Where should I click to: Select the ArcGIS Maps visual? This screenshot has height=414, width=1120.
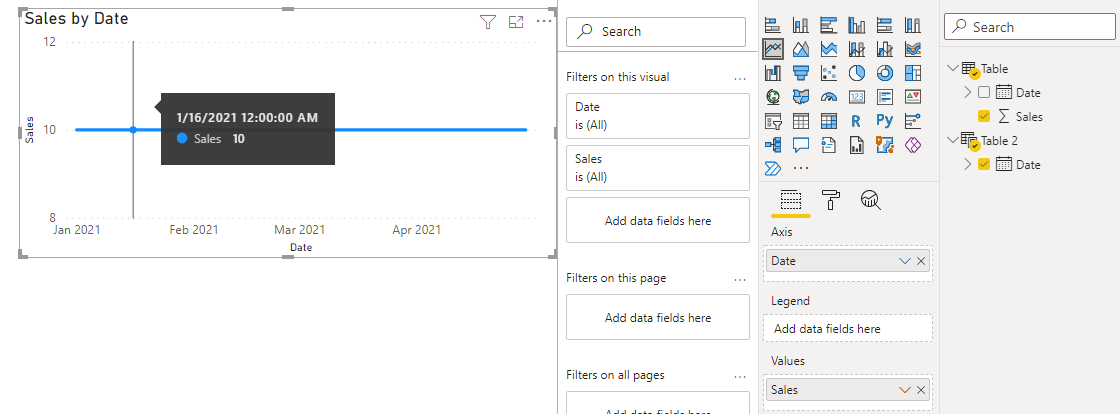point(884,145)
